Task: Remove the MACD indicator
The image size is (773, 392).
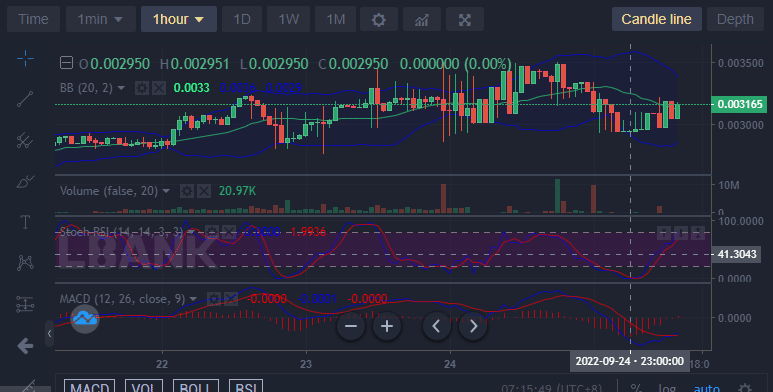Action: tap(231, 299)
